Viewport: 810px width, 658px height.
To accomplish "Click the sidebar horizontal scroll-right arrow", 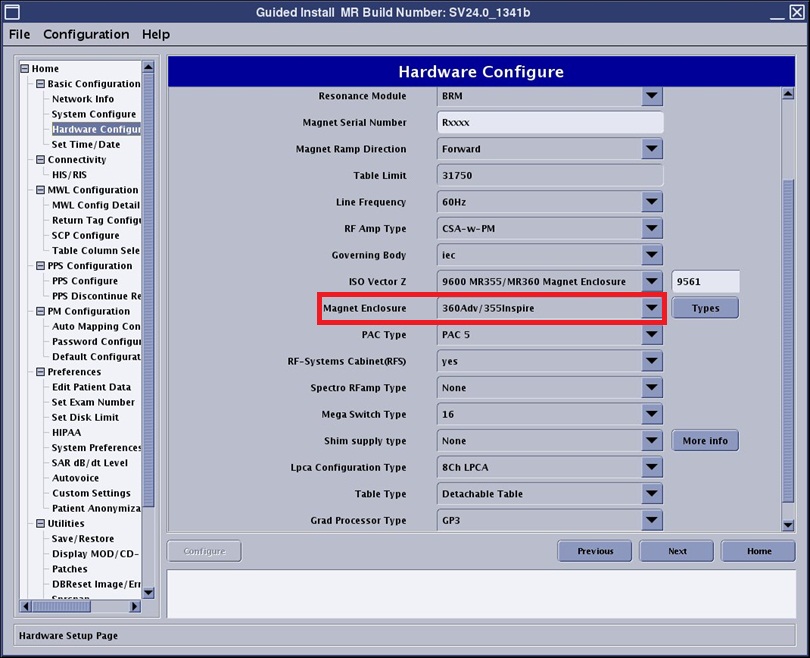I will [135, 606].
